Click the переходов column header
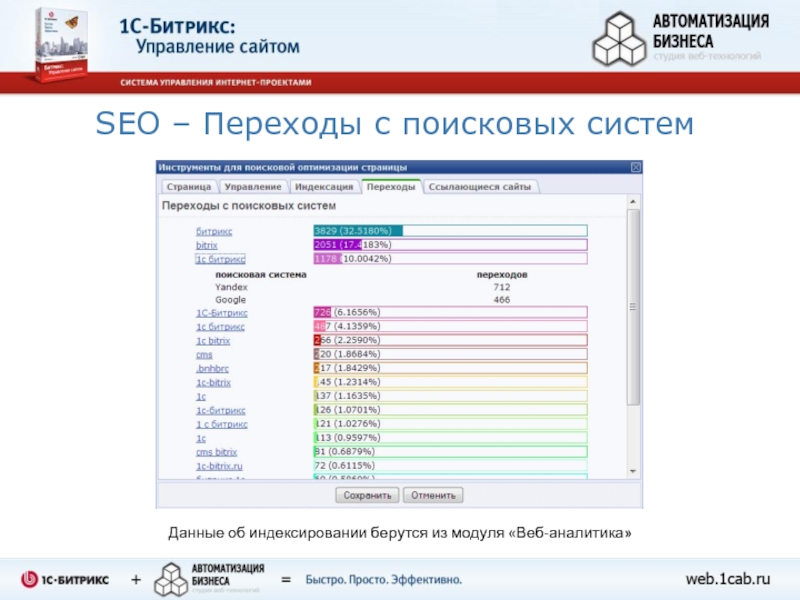The image size is (800, 600). click(x=502, y=274)
